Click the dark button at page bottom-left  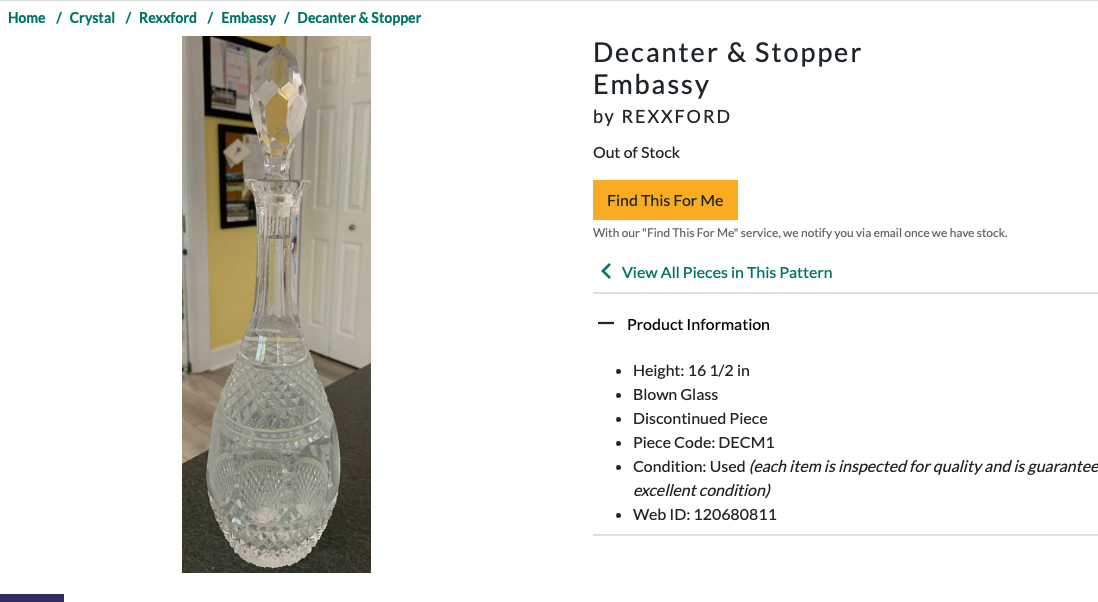coord(32,598)
